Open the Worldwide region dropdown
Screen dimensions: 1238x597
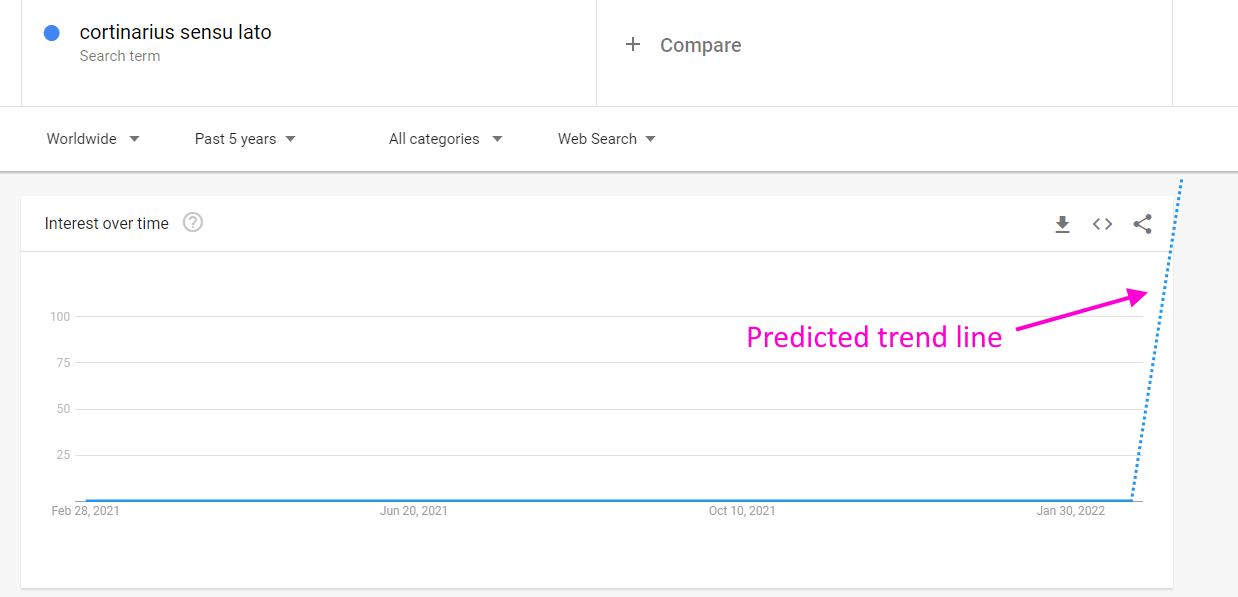point(93,139)
